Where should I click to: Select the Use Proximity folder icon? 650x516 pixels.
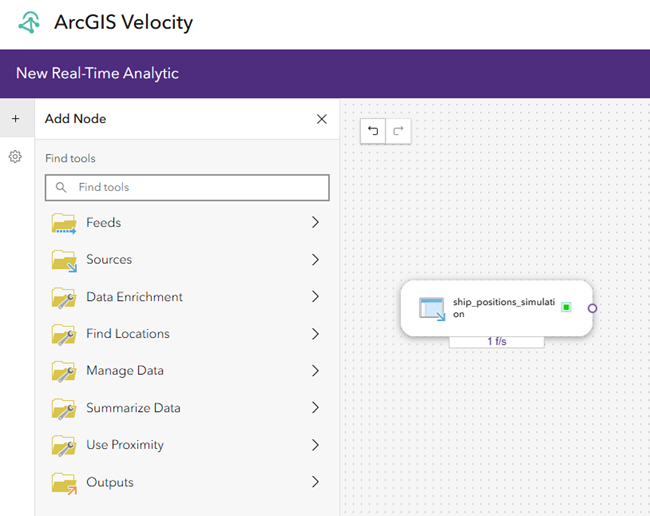[64, 446]
